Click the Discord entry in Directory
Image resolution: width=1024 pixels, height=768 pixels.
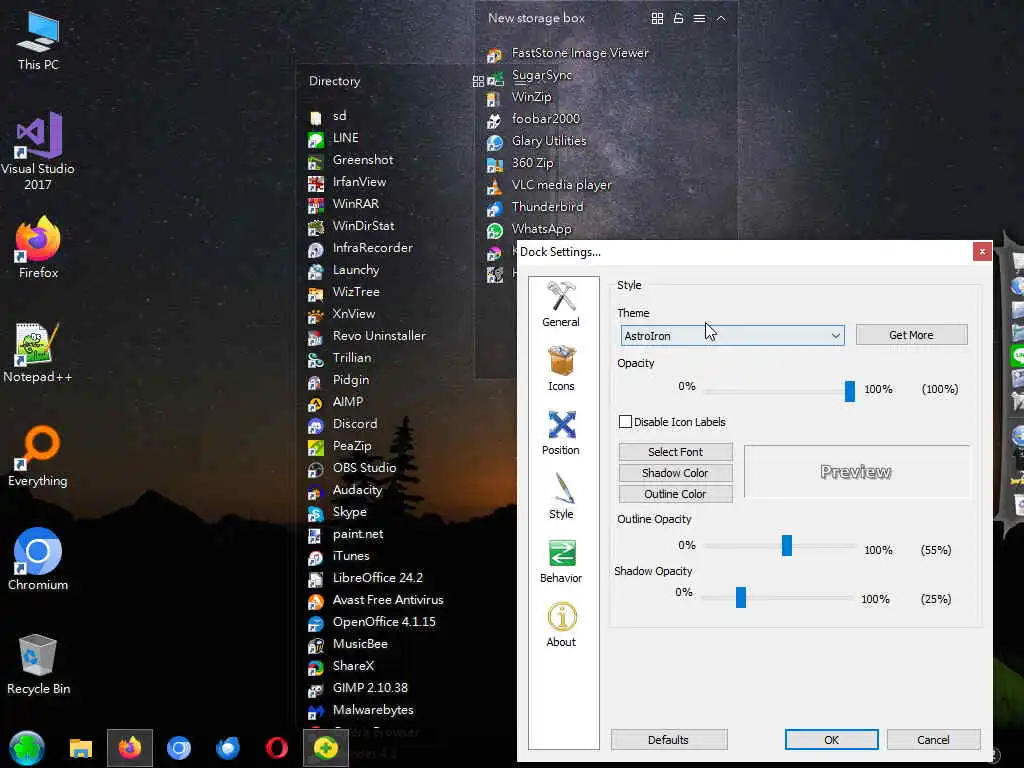pyautogui.click(x=344, y=424)
